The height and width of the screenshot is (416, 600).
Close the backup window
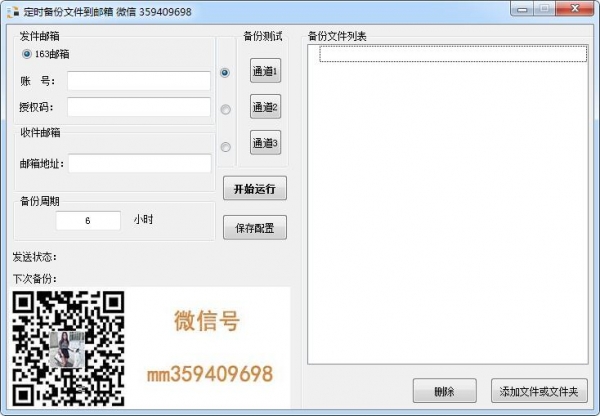(x=575, y=9)
